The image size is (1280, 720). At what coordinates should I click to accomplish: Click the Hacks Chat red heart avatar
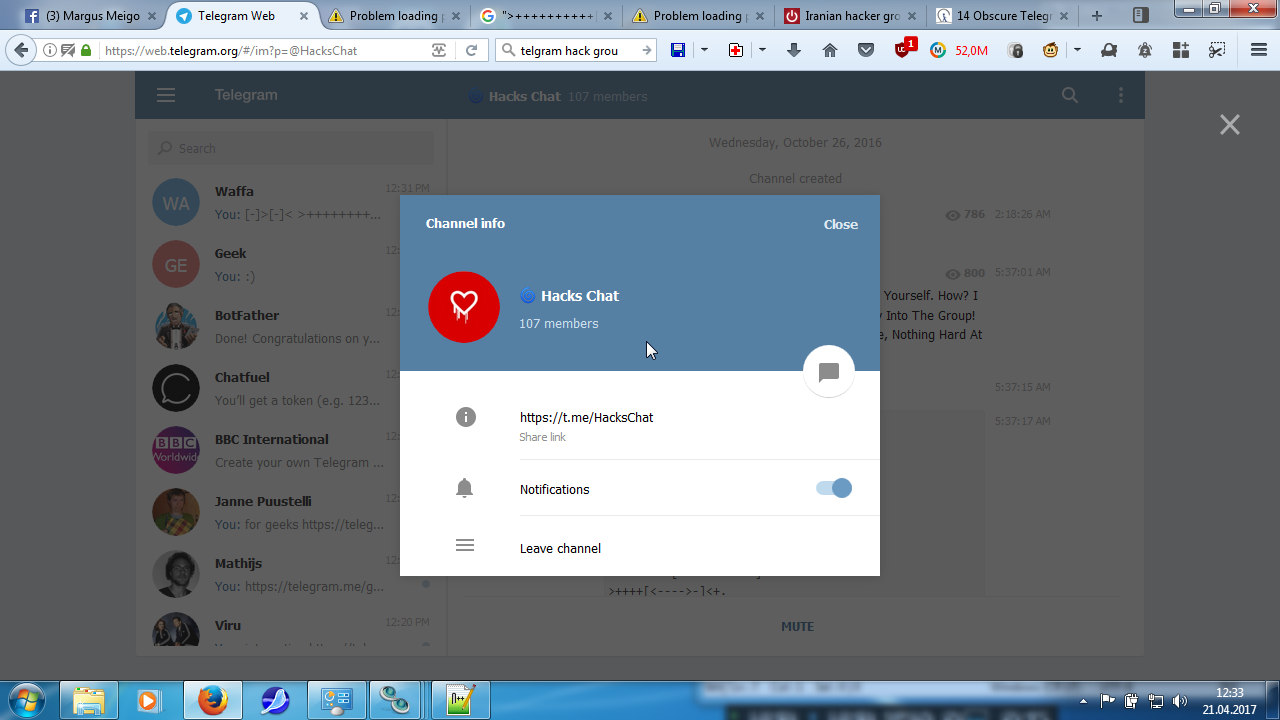pos(464,307)
